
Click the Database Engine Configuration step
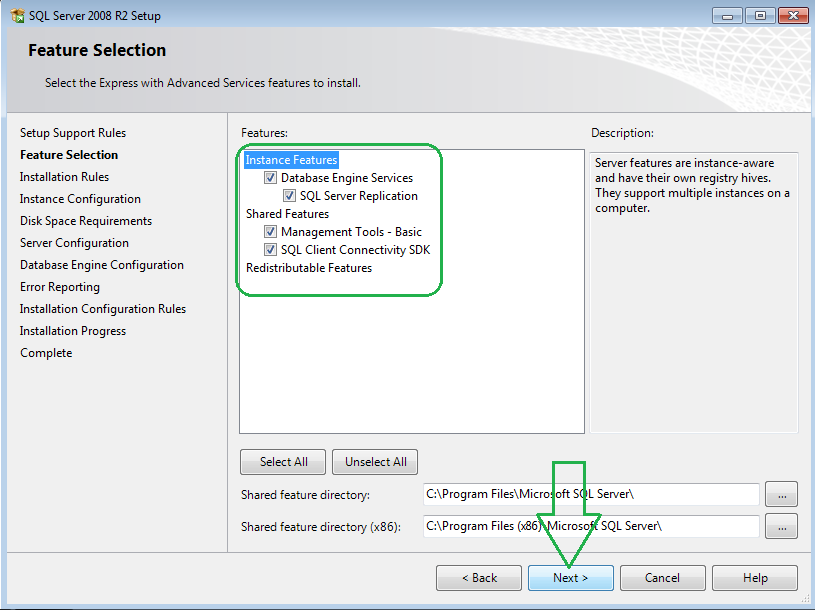tap(102, 265)
